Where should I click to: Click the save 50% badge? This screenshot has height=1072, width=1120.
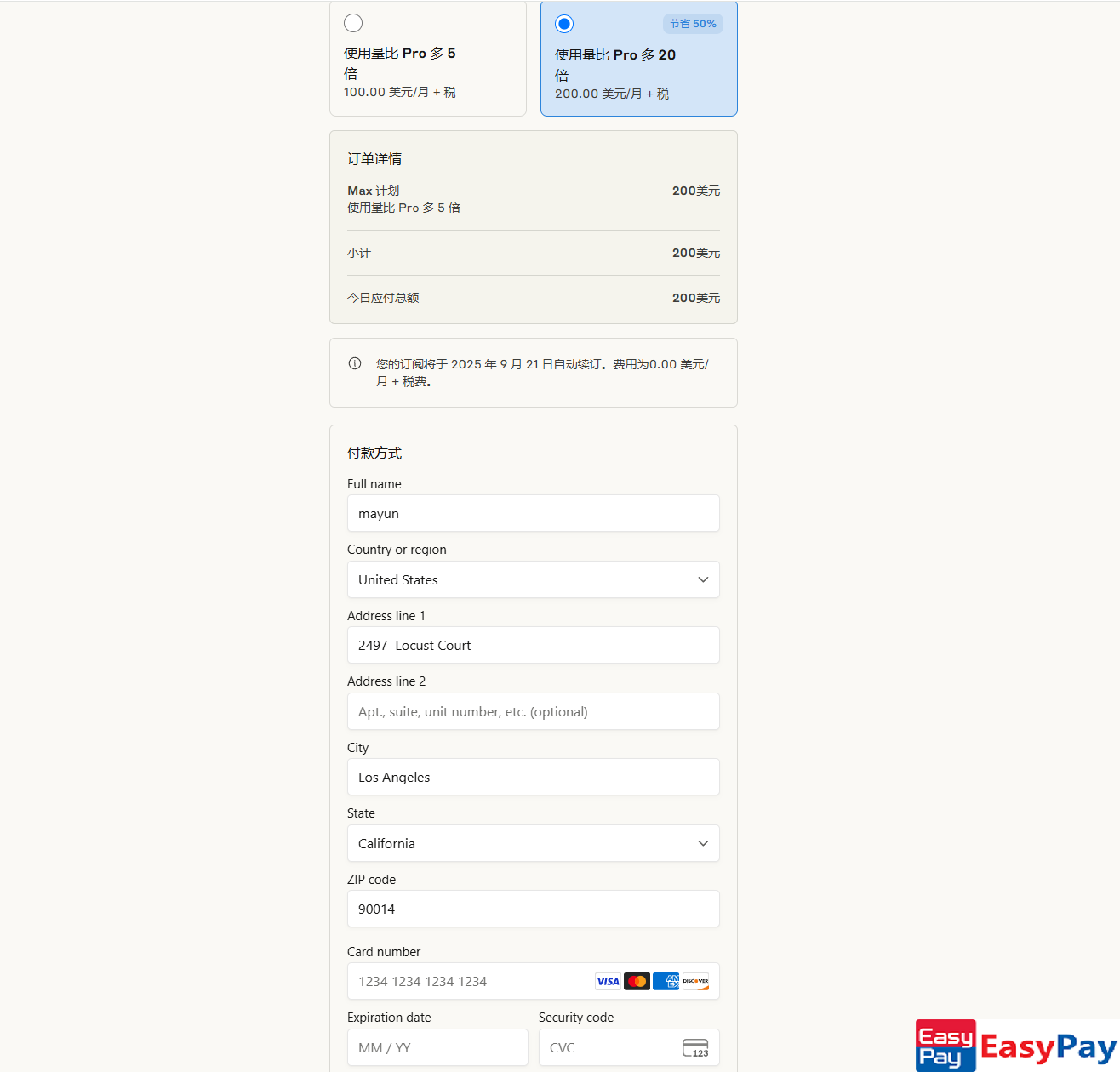(693, 24)
